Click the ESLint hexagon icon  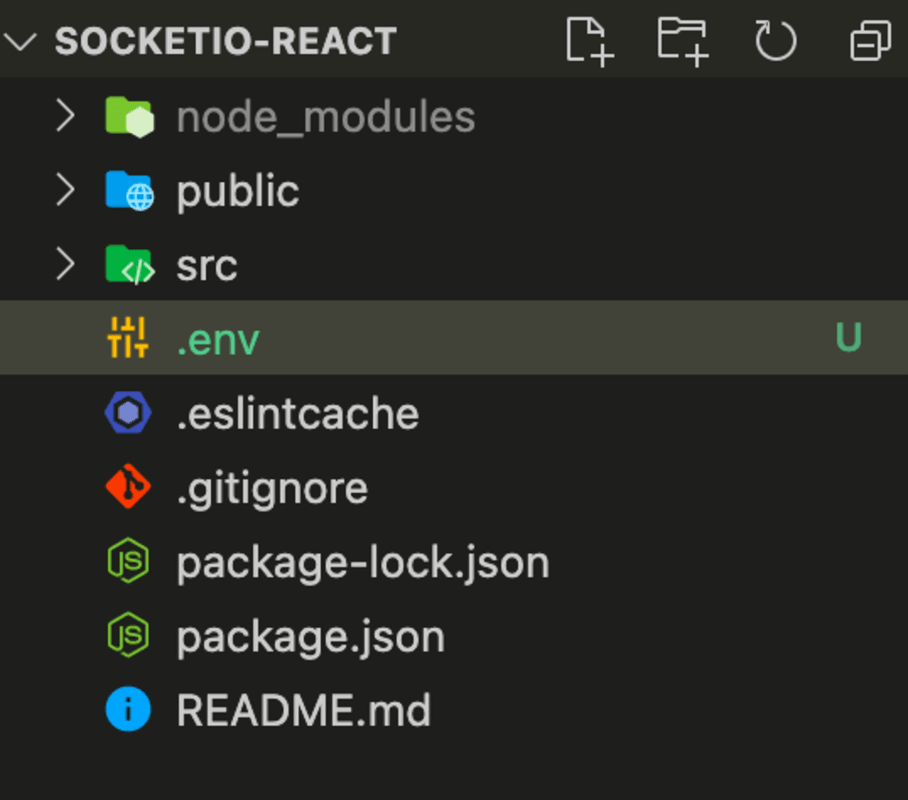[x=128, y=412]
